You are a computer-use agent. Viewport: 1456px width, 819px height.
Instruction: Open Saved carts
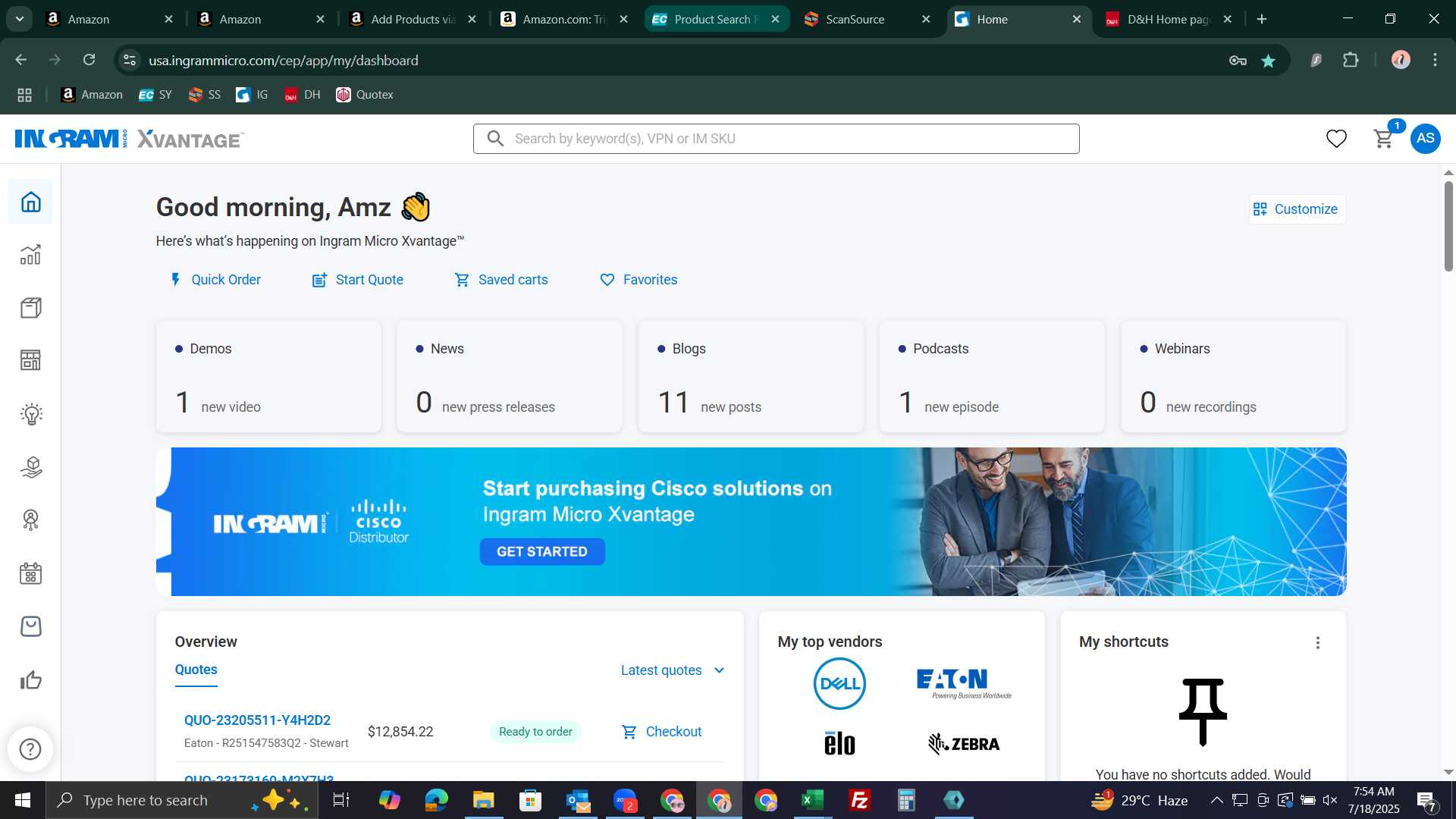pyautogui.click(x=500, y=280)
